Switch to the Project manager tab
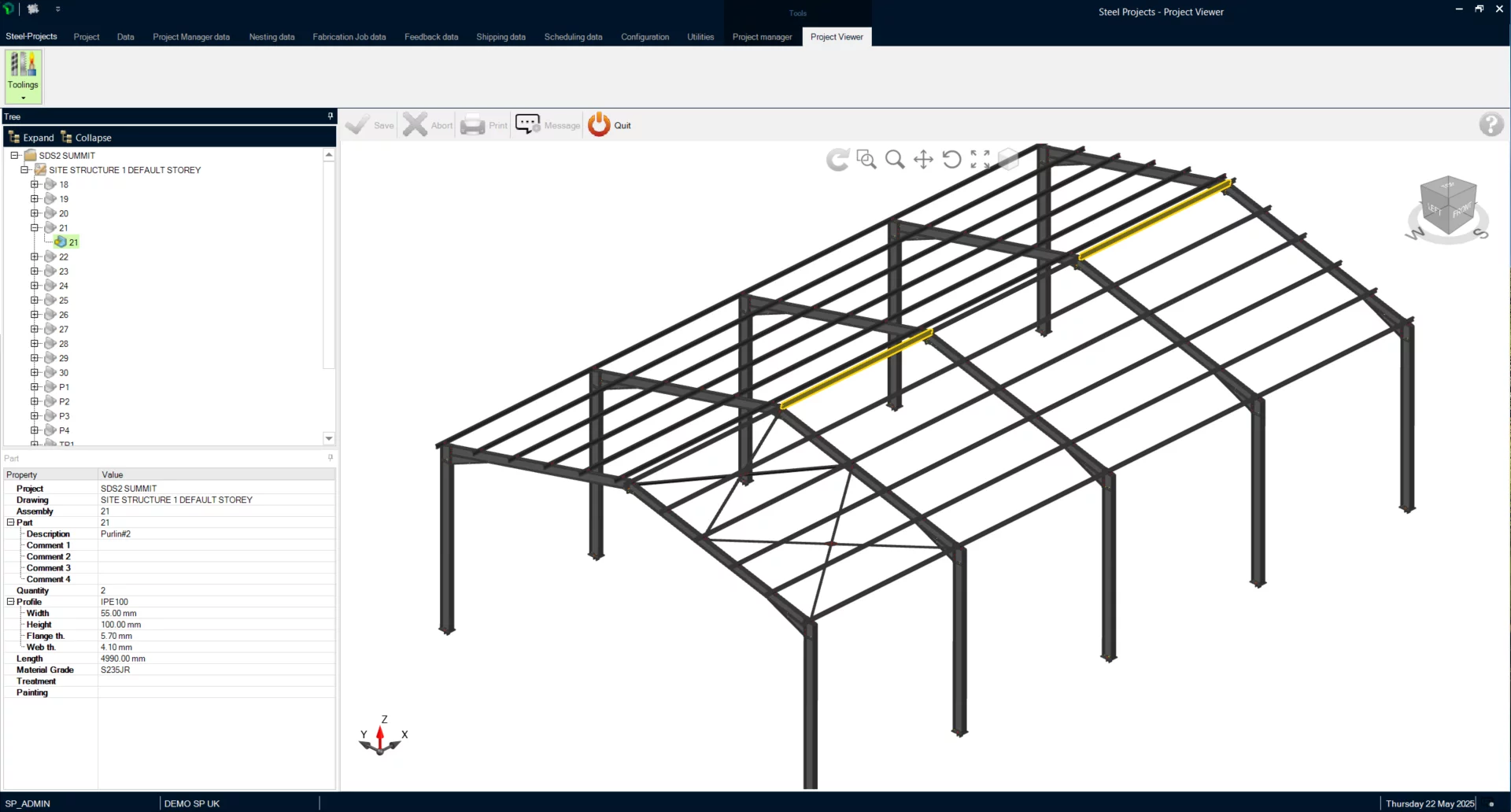 [762, 37]
